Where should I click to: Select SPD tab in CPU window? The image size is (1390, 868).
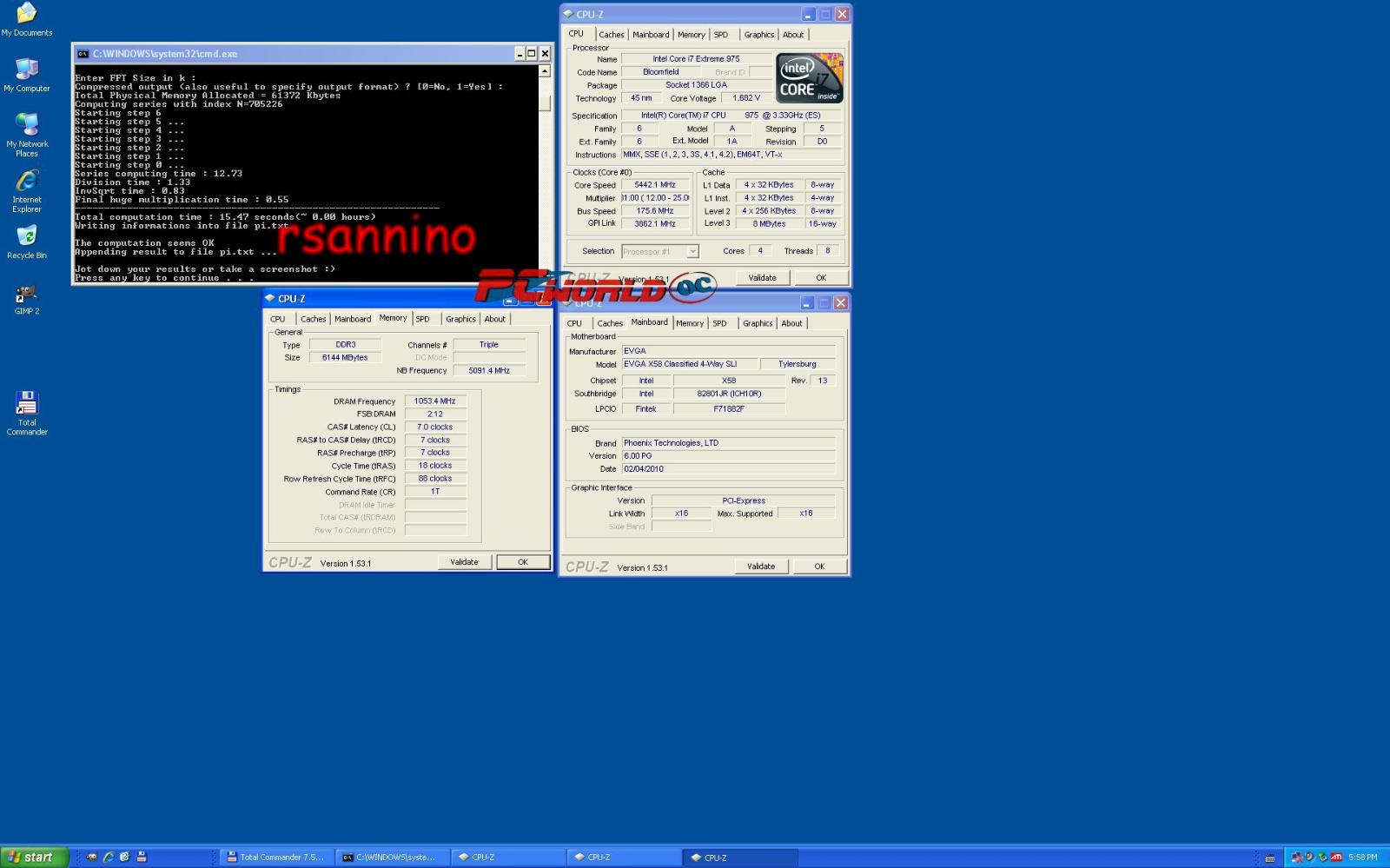pyautogui.click(x=721, y=35)
